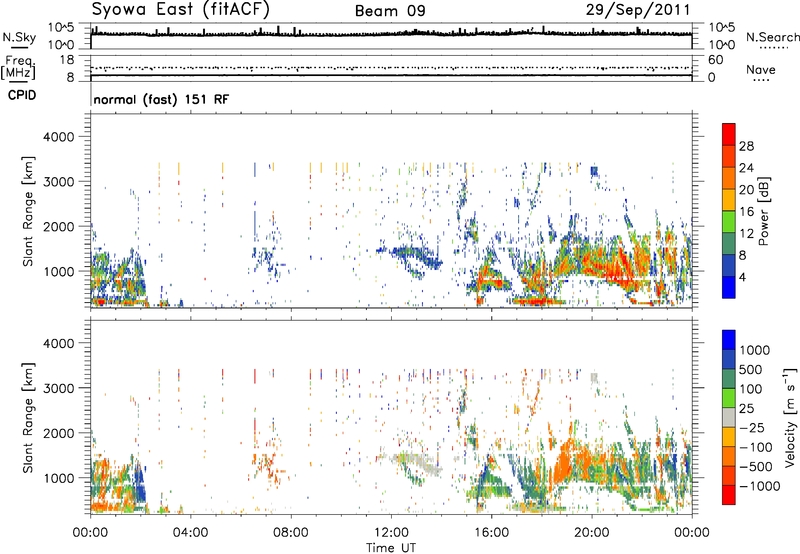Select the 'normal (fast) 151 RF' mode text
The image size is (800, 554).
point(161,99)
